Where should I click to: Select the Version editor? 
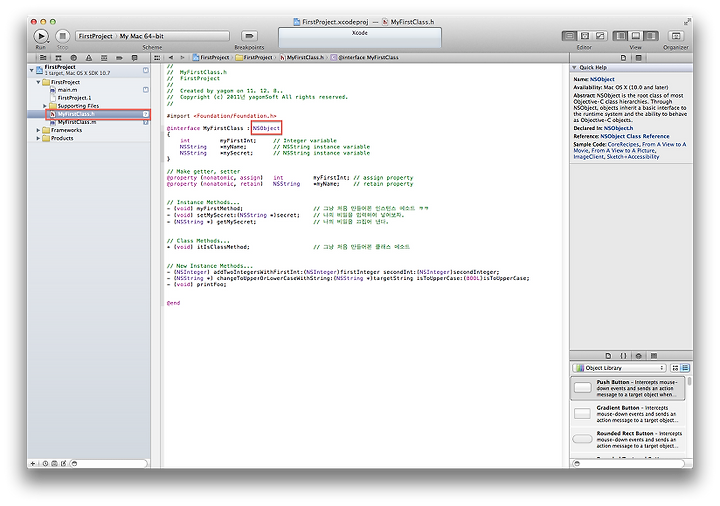600,36
